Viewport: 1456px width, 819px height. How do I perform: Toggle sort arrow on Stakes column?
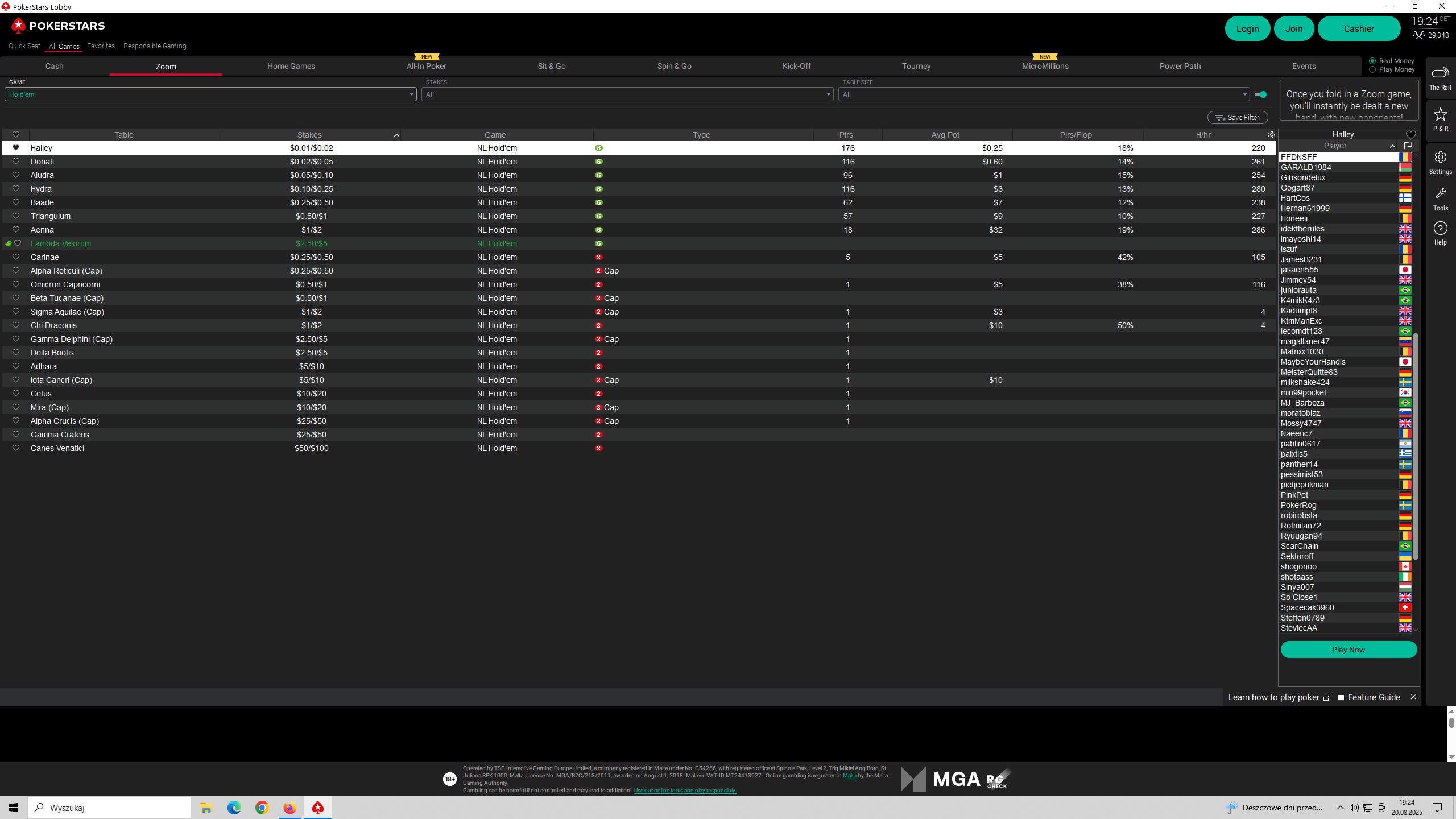click(x=396, y=135)
